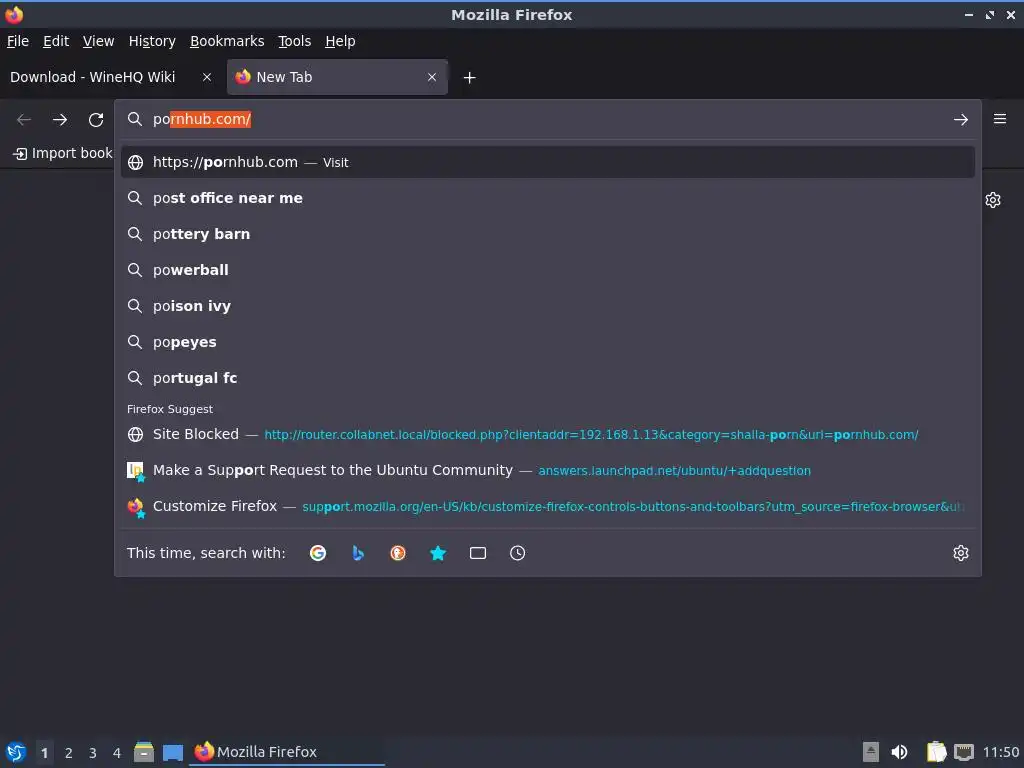Open the View menu
The height and width of the screenshot is (768, 1024).
(x=99, y=41)
